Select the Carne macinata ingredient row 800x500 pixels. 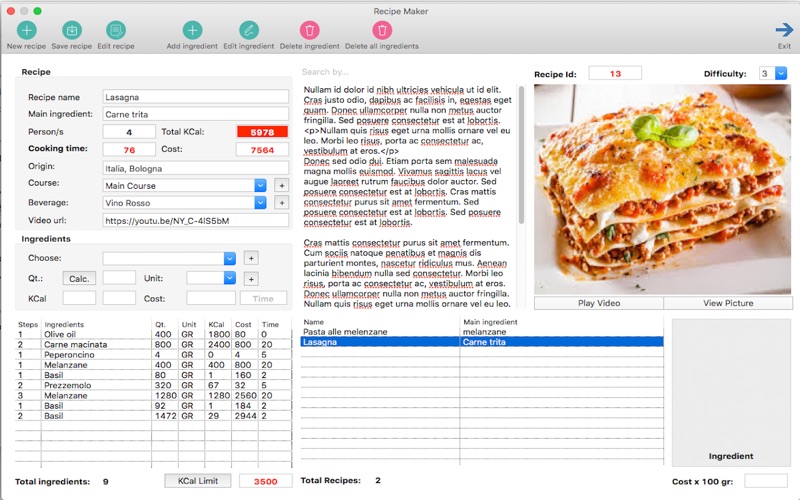click(153, 344)
